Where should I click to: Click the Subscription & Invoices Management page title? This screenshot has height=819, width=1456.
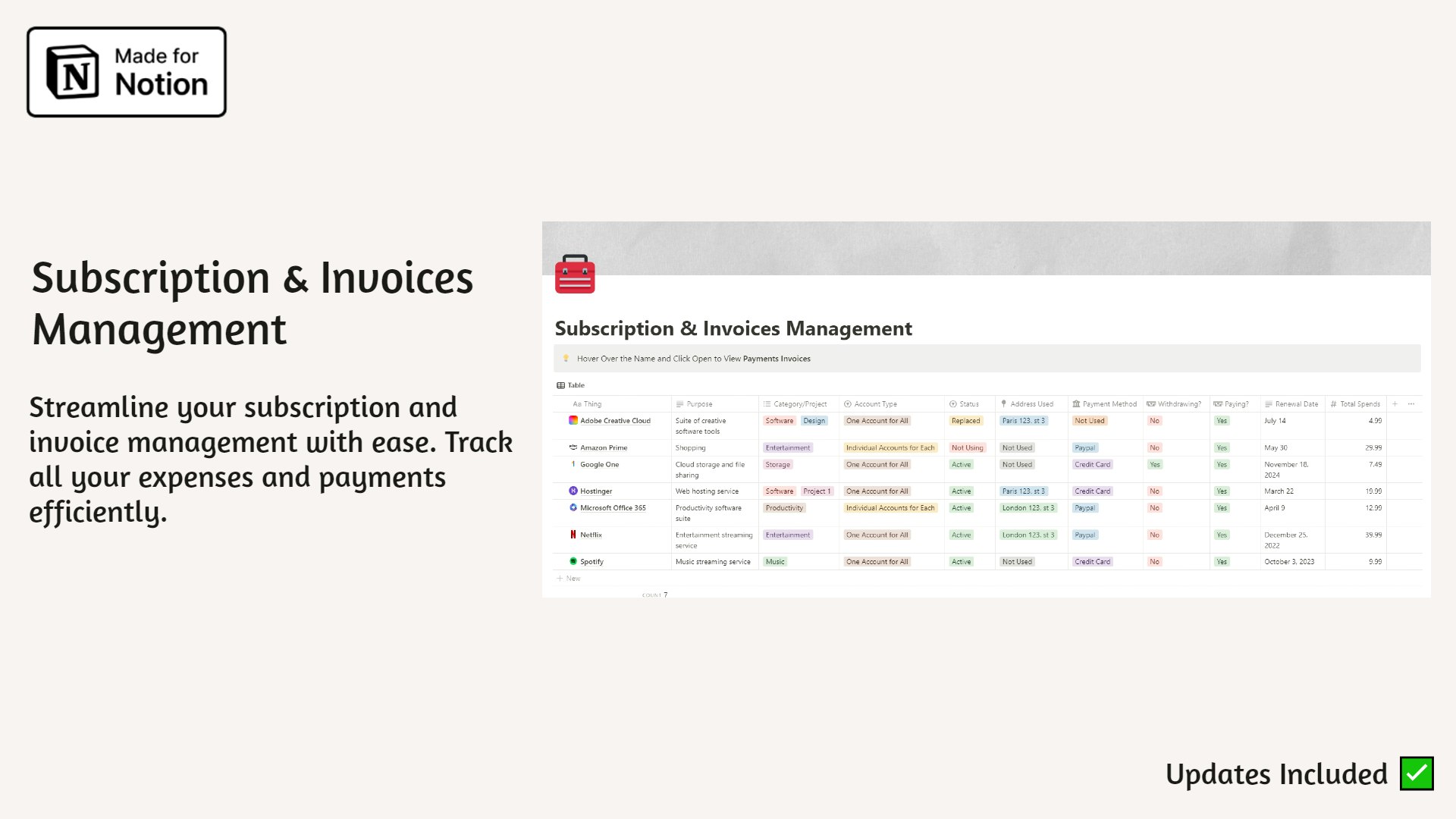733,328
